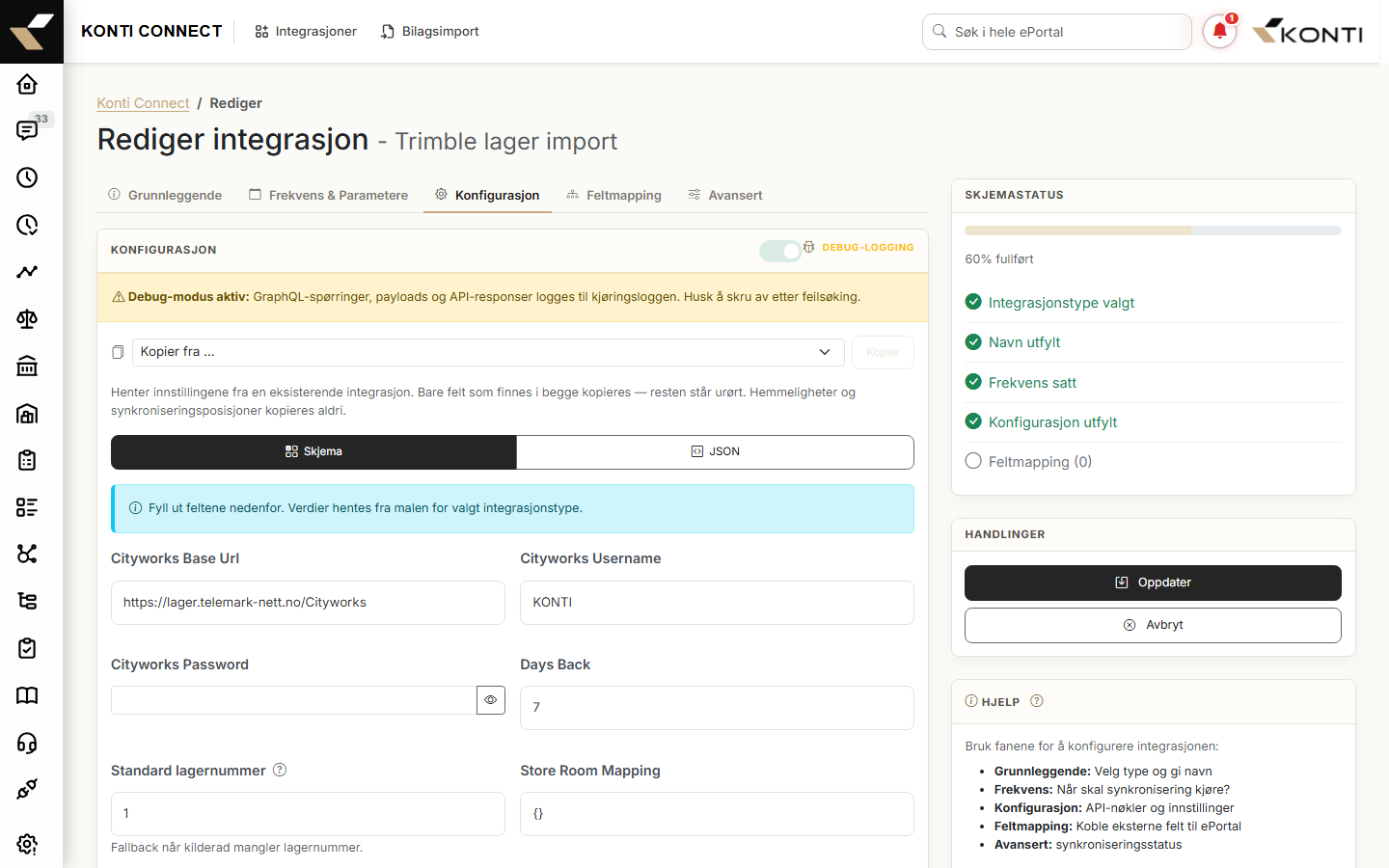Open the Avansert tab

click(x=725, y=195)
